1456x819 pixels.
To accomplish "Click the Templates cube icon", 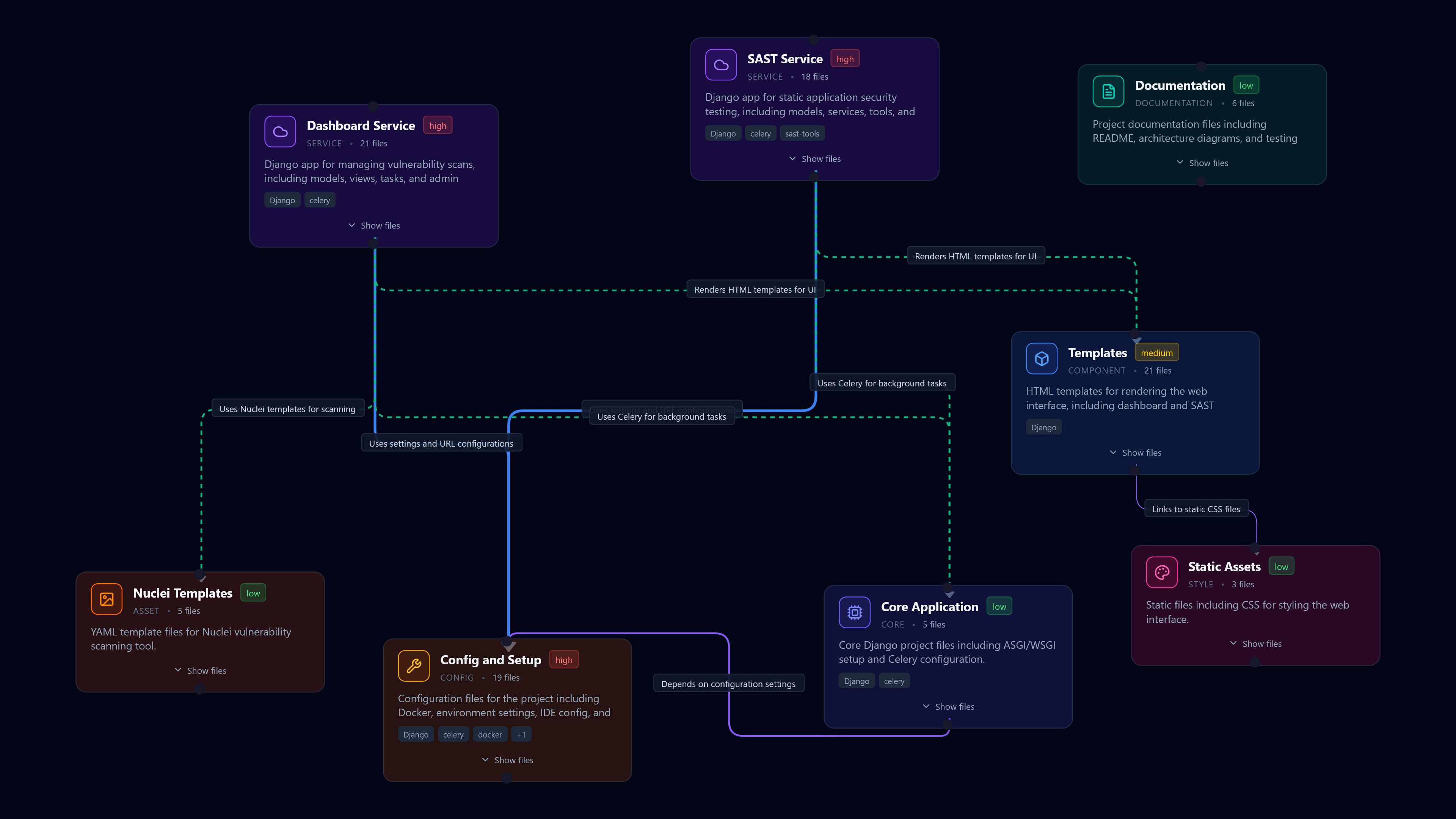I will (x=1041, y=358).
